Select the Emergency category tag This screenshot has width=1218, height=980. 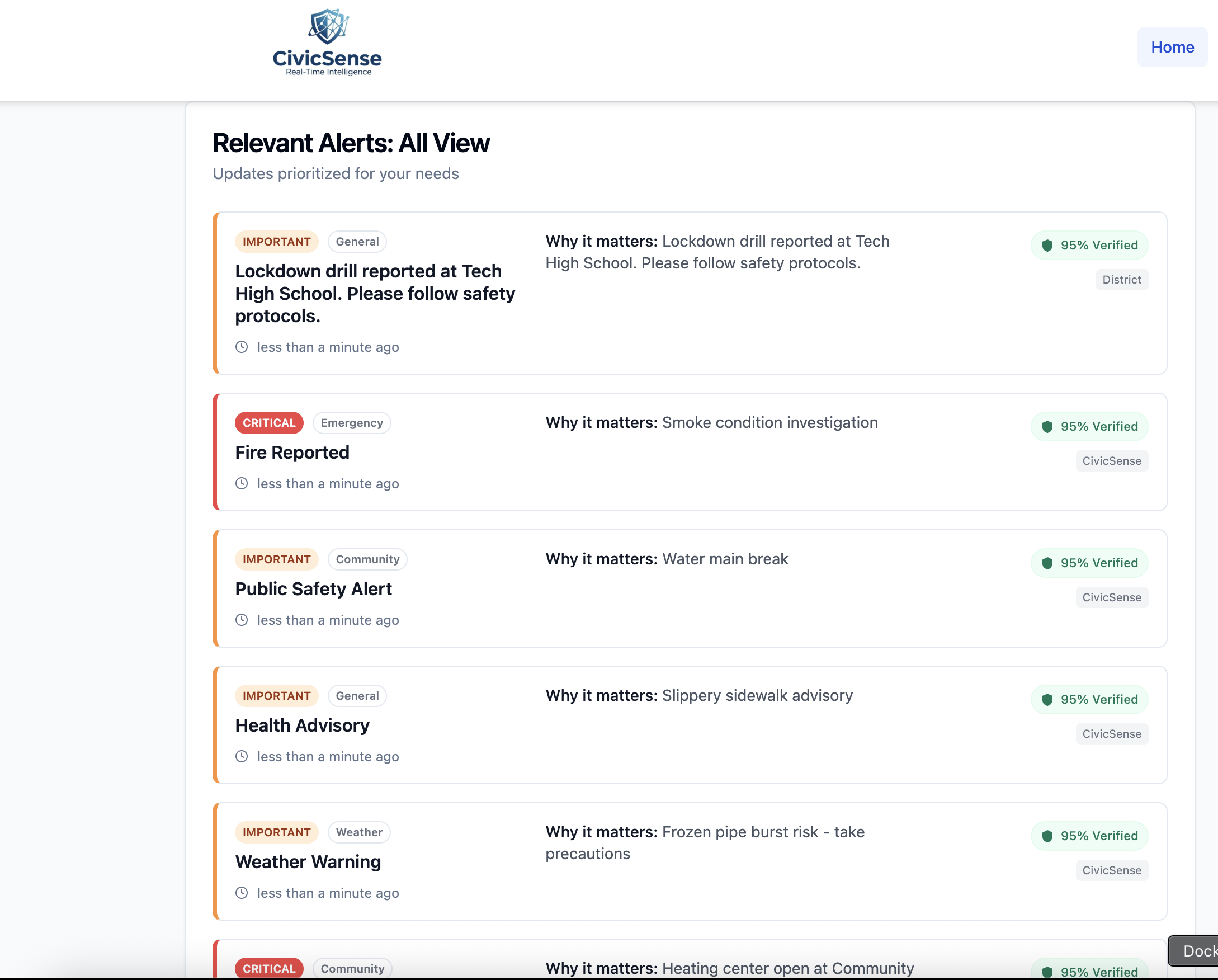click(x=351, y=423)
